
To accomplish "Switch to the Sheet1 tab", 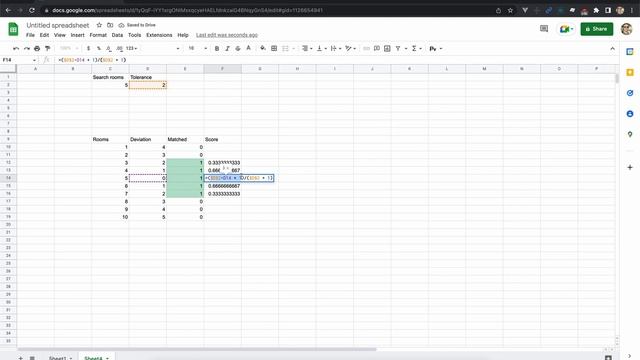I will pos(60,358).
